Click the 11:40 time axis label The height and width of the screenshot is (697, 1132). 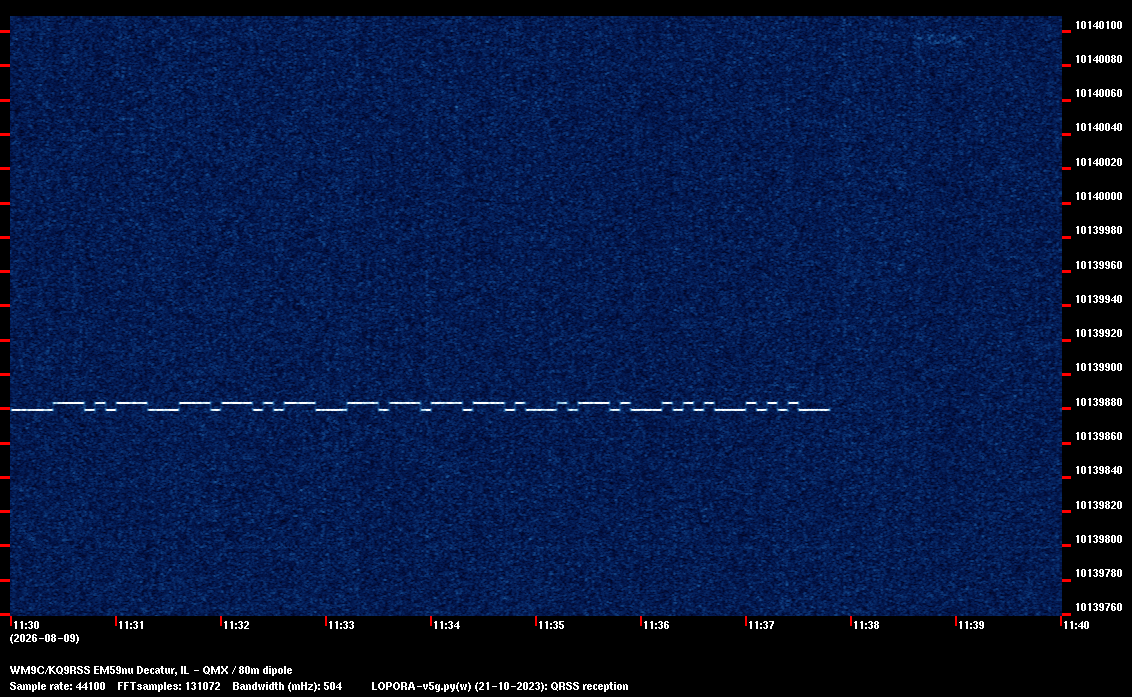(x=1076, y=625)
